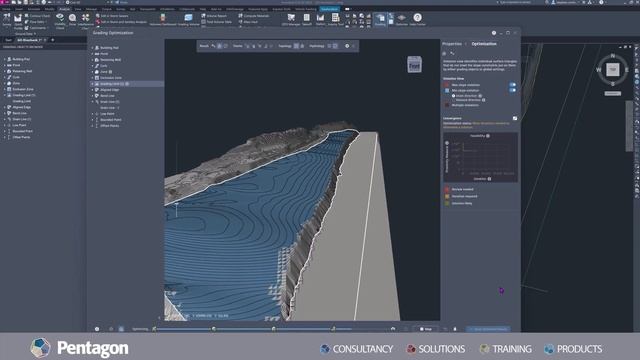Screen dimensions: 640x360
Task: Expand the Retaining Wall tree node
Action: click(92, 60)
